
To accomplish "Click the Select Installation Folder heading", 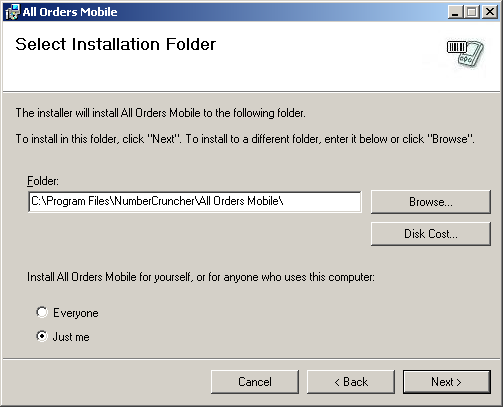I will (116, 44).
